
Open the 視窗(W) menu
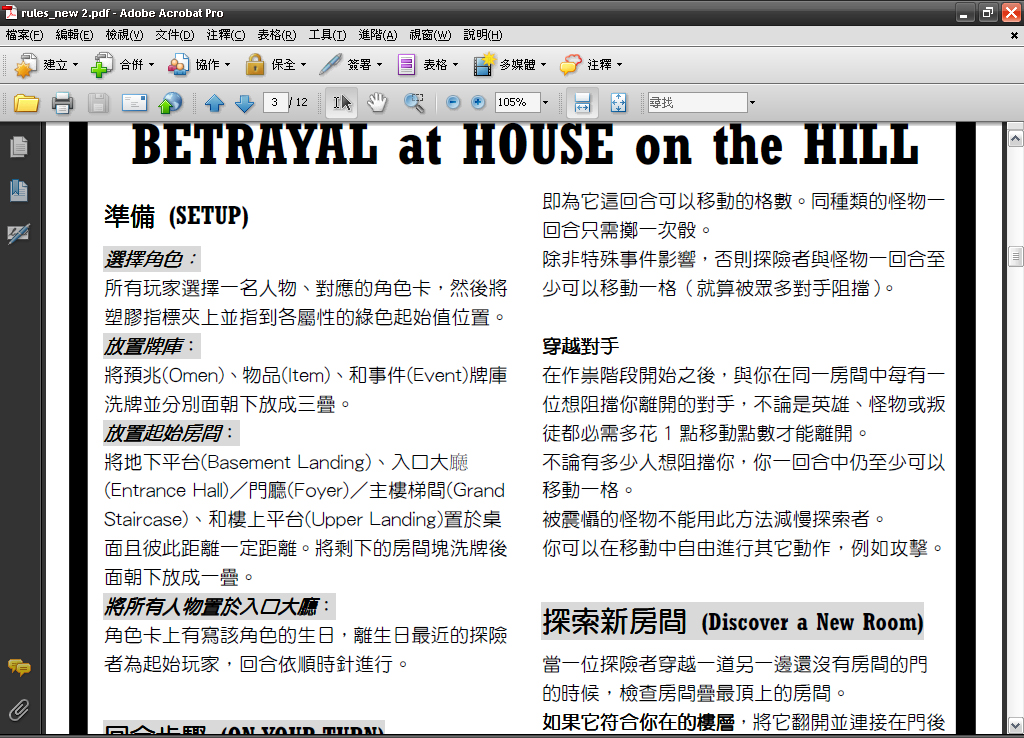(430, 35)
